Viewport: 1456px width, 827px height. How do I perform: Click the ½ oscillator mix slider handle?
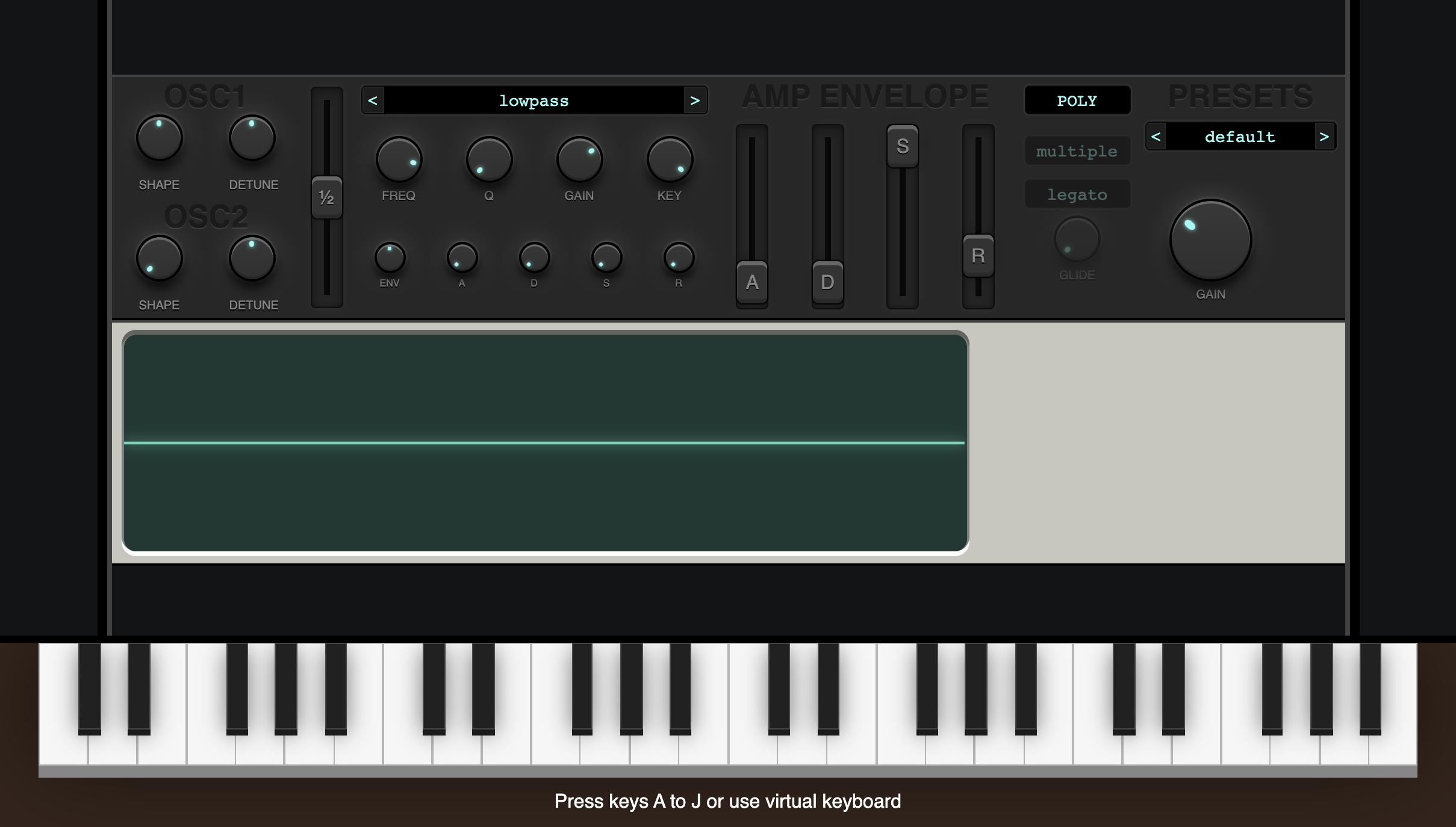point(326,197)
